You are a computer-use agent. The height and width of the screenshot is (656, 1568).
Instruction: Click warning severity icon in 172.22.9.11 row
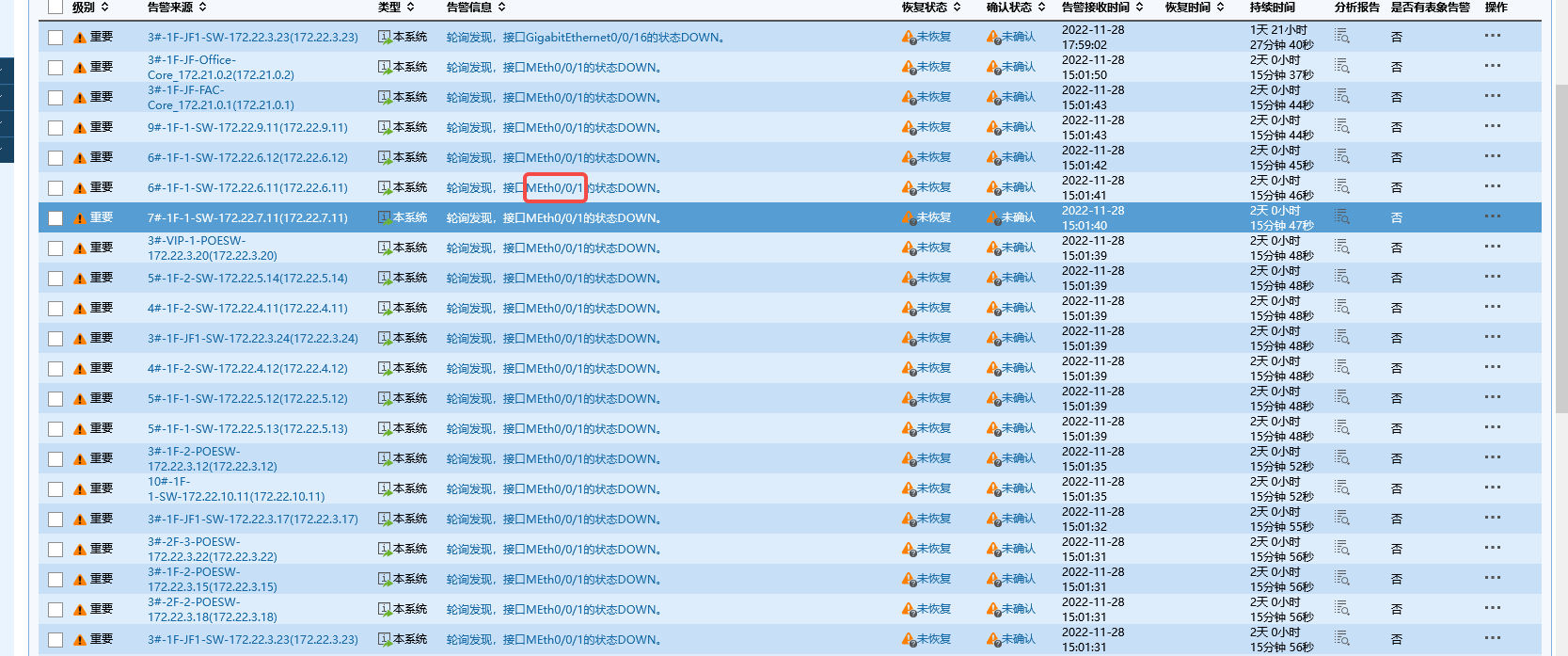tap(80, 128)
